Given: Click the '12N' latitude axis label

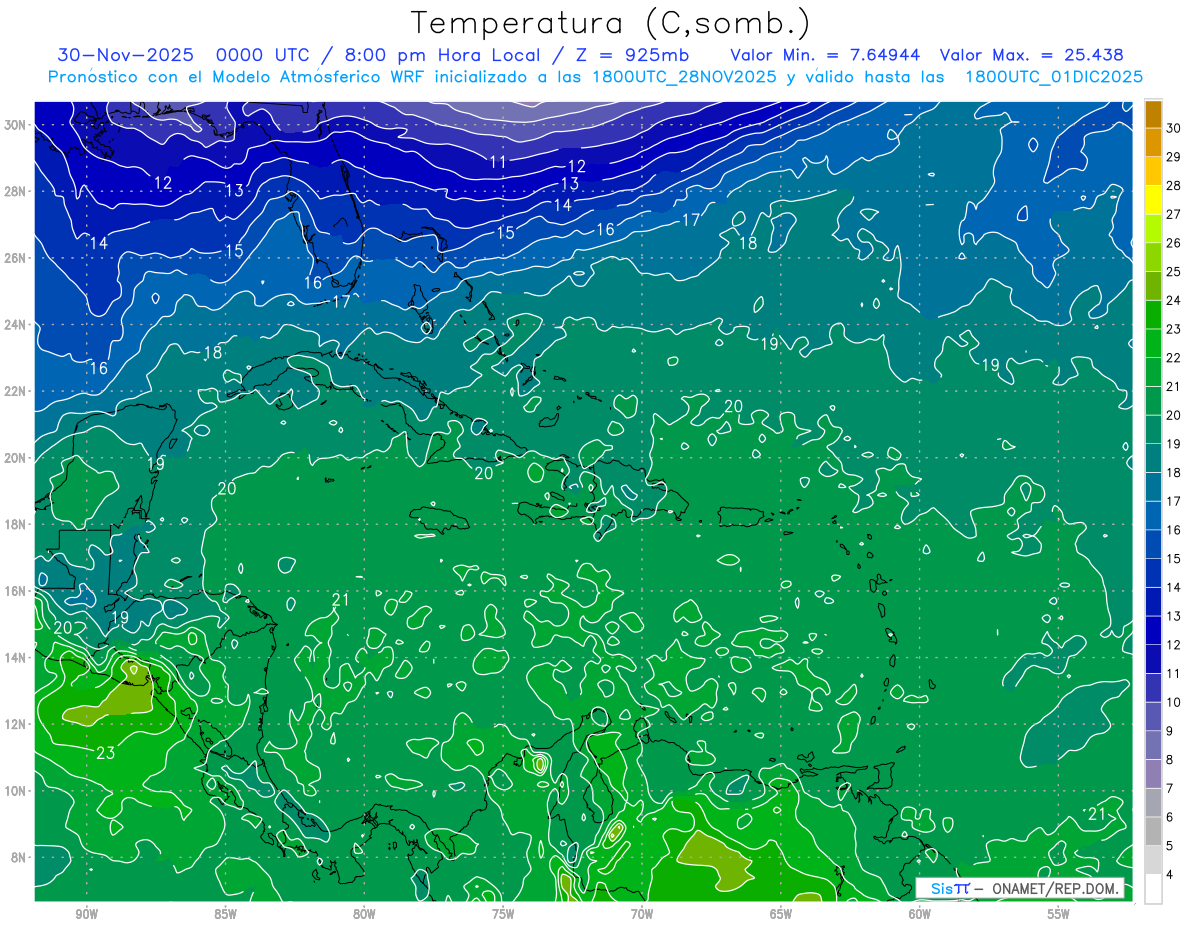Looking at the screenshot, I should click(x=17, y=724).
